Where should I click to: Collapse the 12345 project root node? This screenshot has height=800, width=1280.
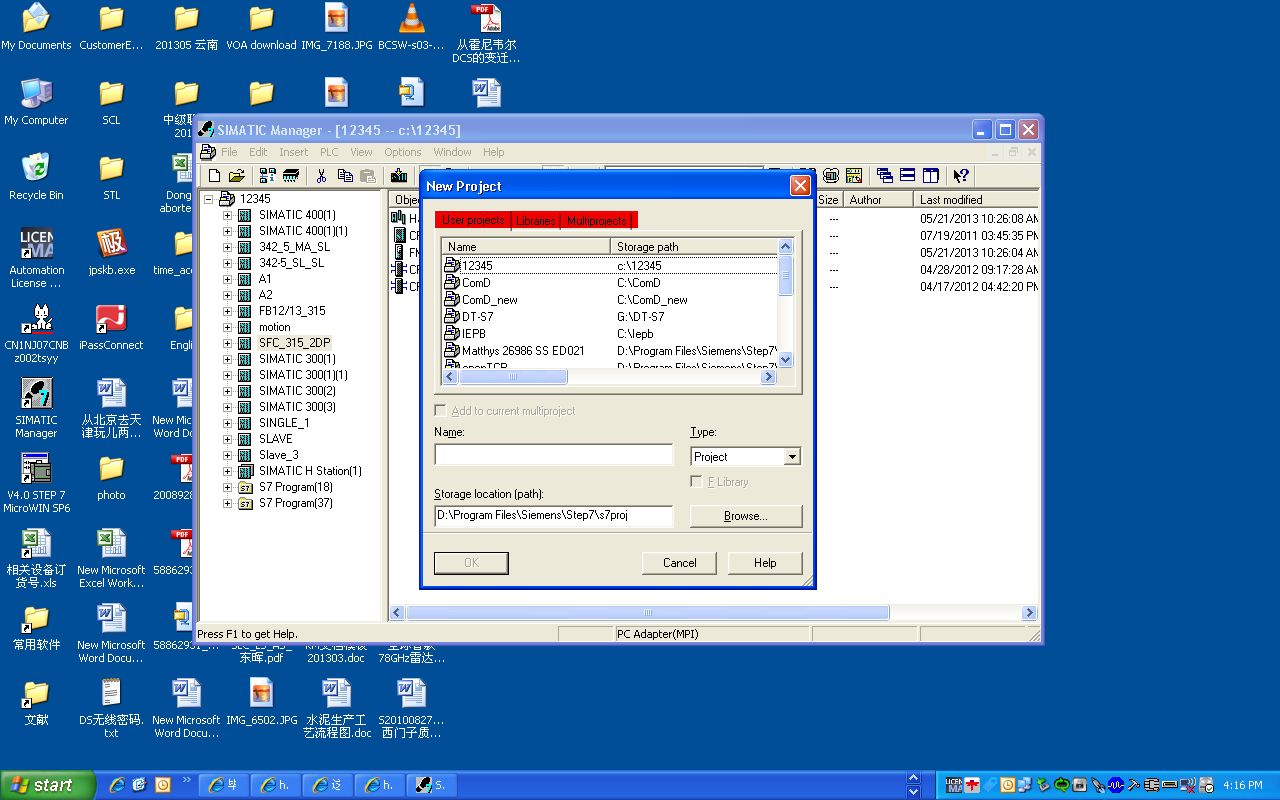[x=209, y=199]
